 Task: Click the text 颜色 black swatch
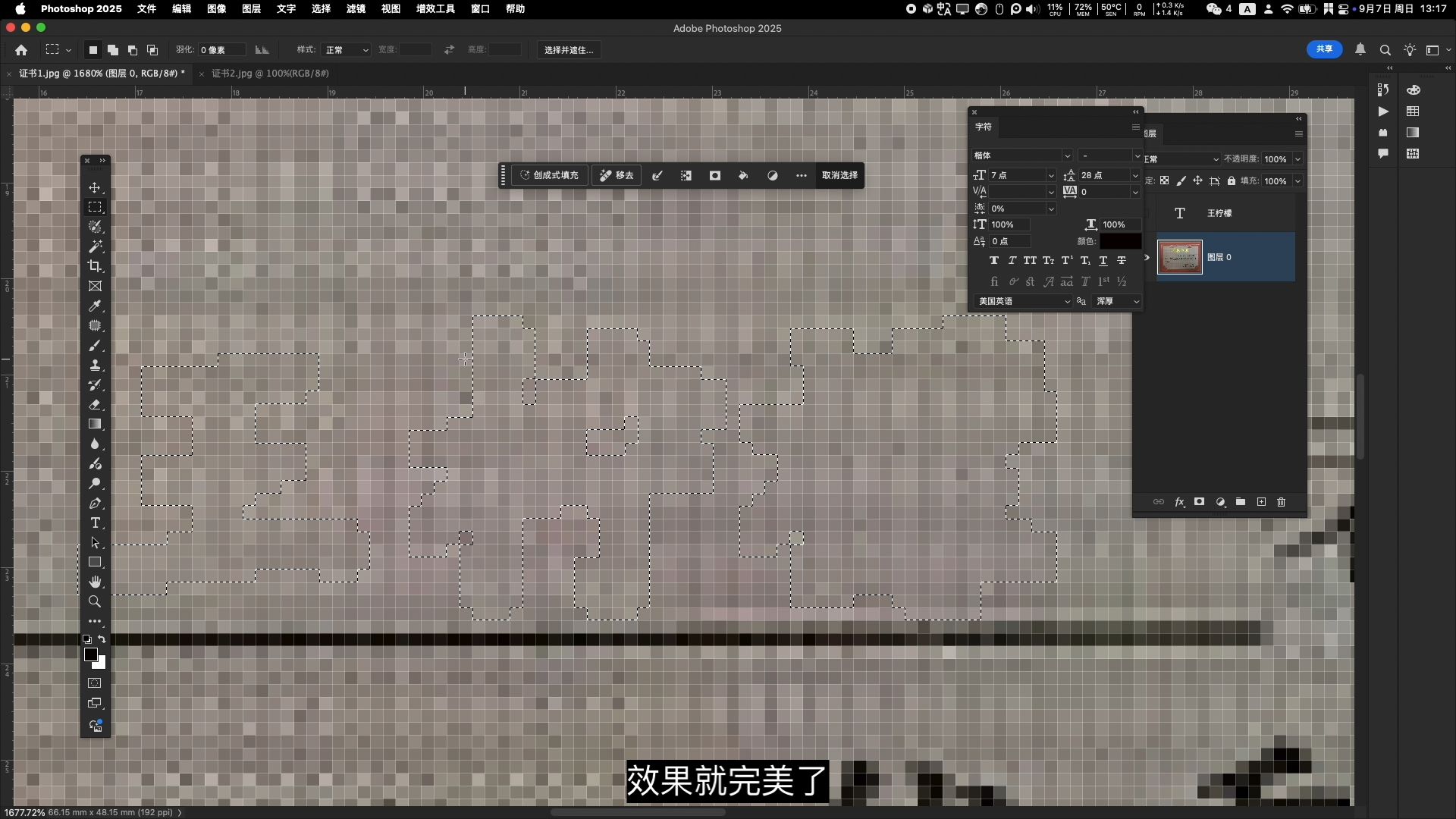[x=1120, y=241]
